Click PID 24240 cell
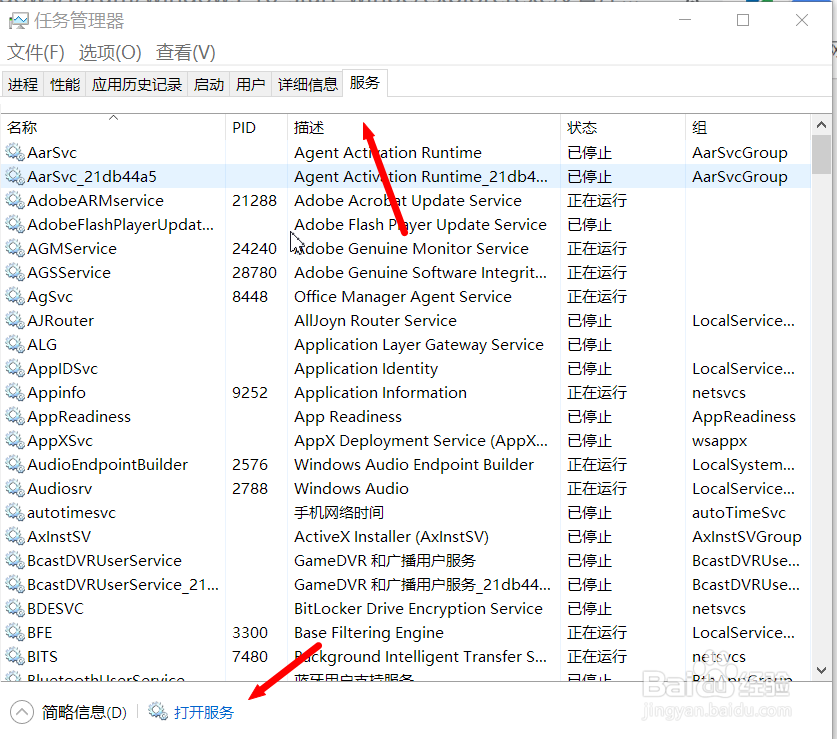 254,248
